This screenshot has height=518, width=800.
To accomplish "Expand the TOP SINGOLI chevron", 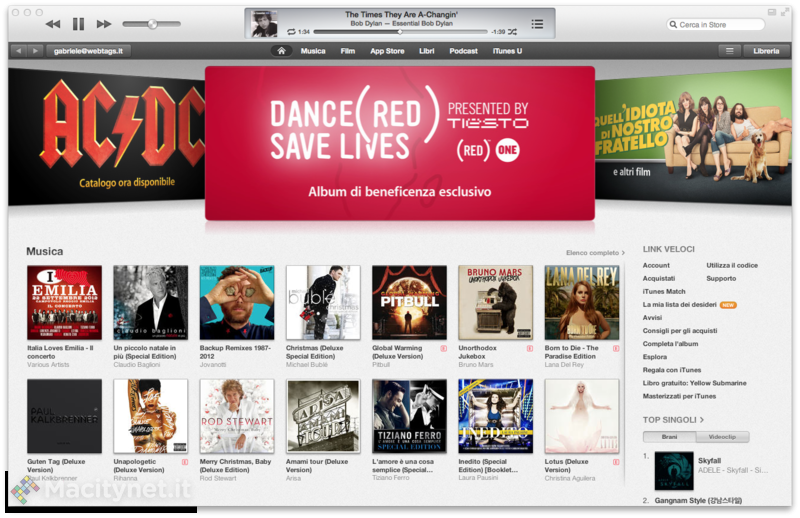I will 702,420.
